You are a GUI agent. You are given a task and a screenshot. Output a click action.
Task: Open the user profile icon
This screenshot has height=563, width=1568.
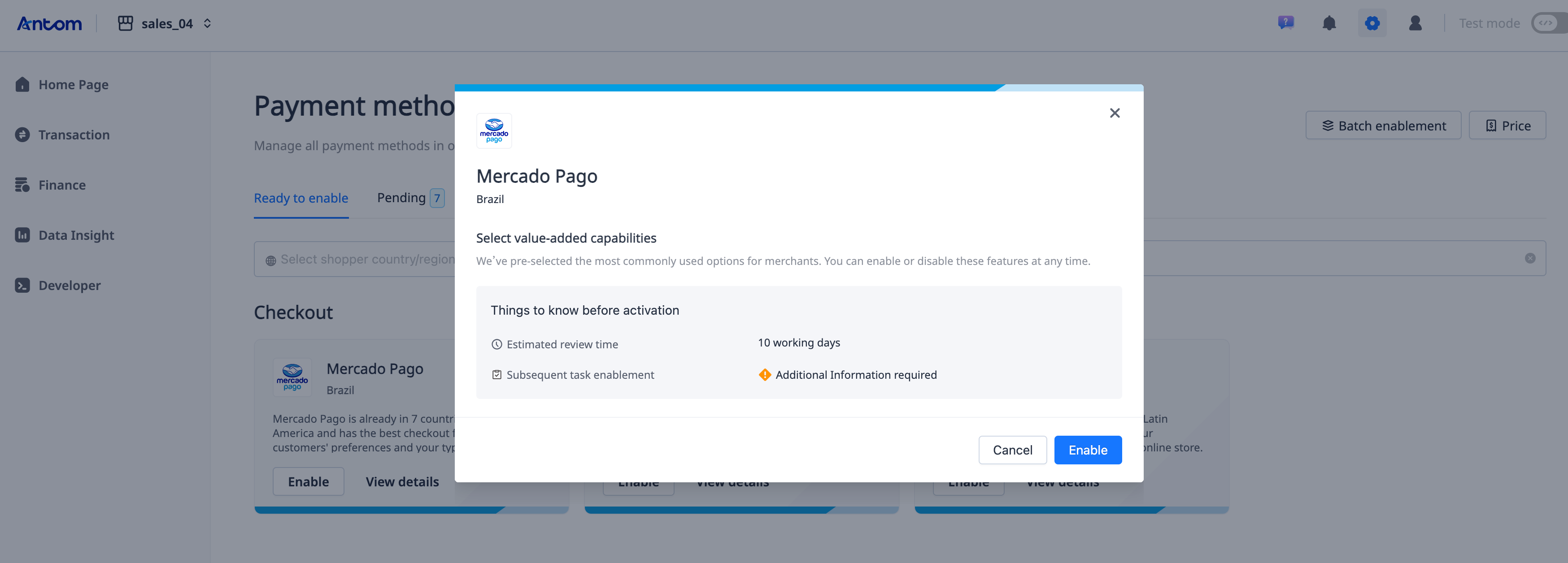tap(1415, 23)
